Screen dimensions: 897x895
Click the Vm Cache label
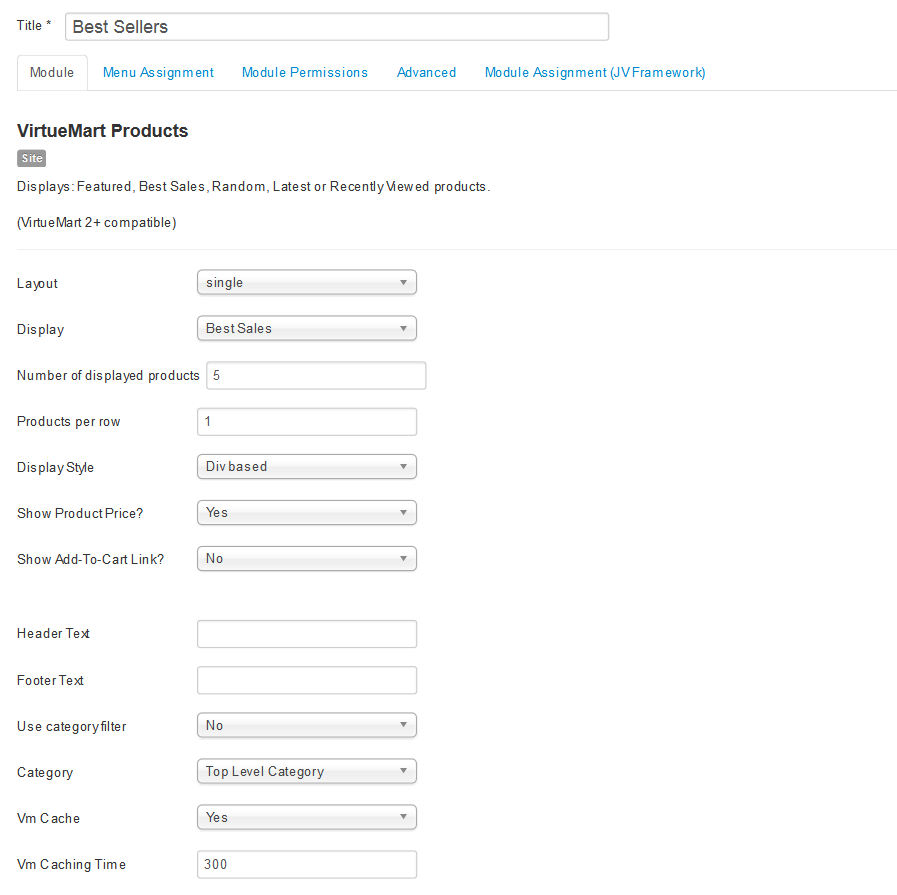pos(49,818)
